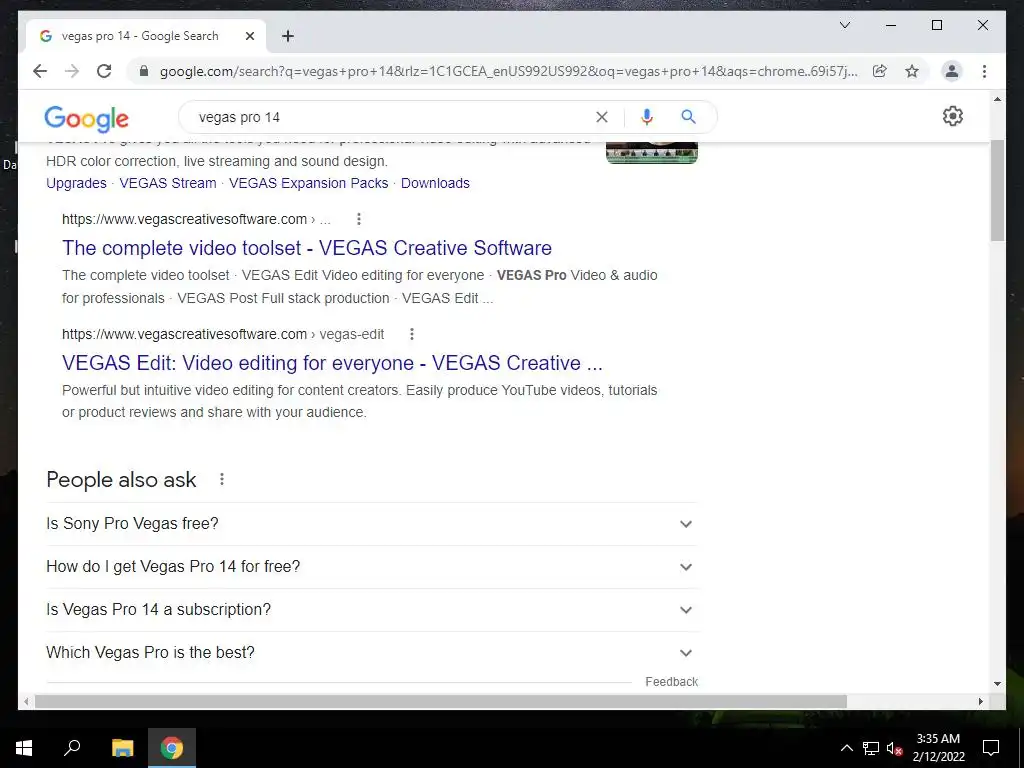Screen dimensions: 1024x768
Task: Close the vegas pro 14 tab
Action: pos(249,36)
